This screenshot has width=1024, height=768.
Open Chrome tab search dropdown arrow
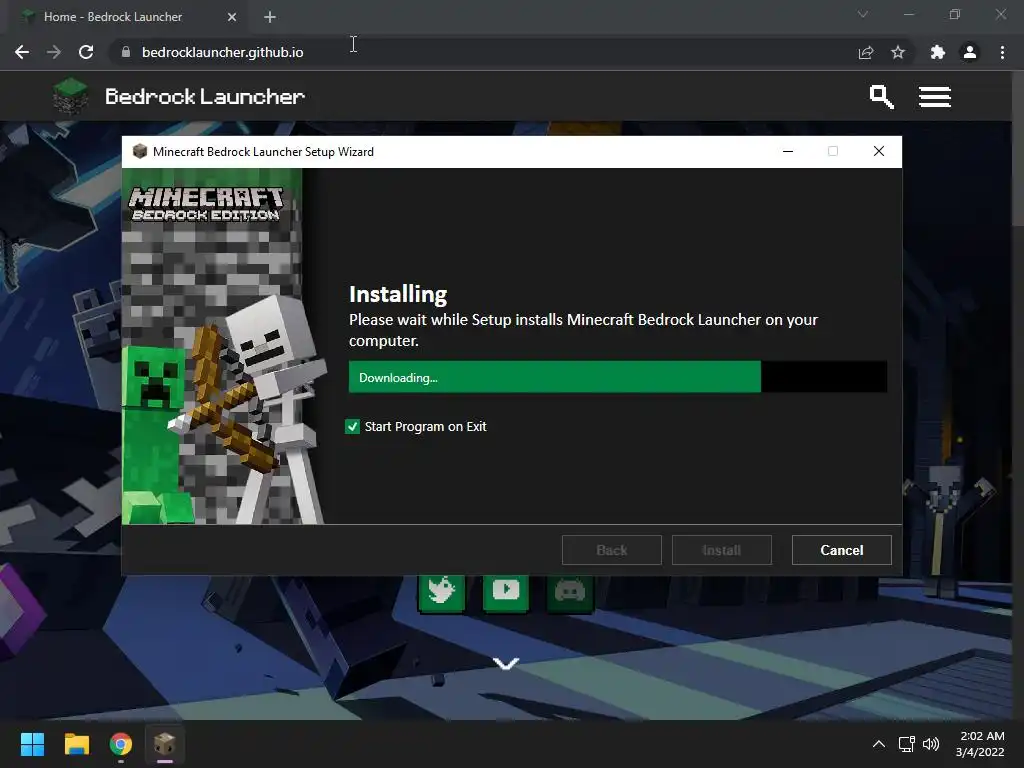863,14
